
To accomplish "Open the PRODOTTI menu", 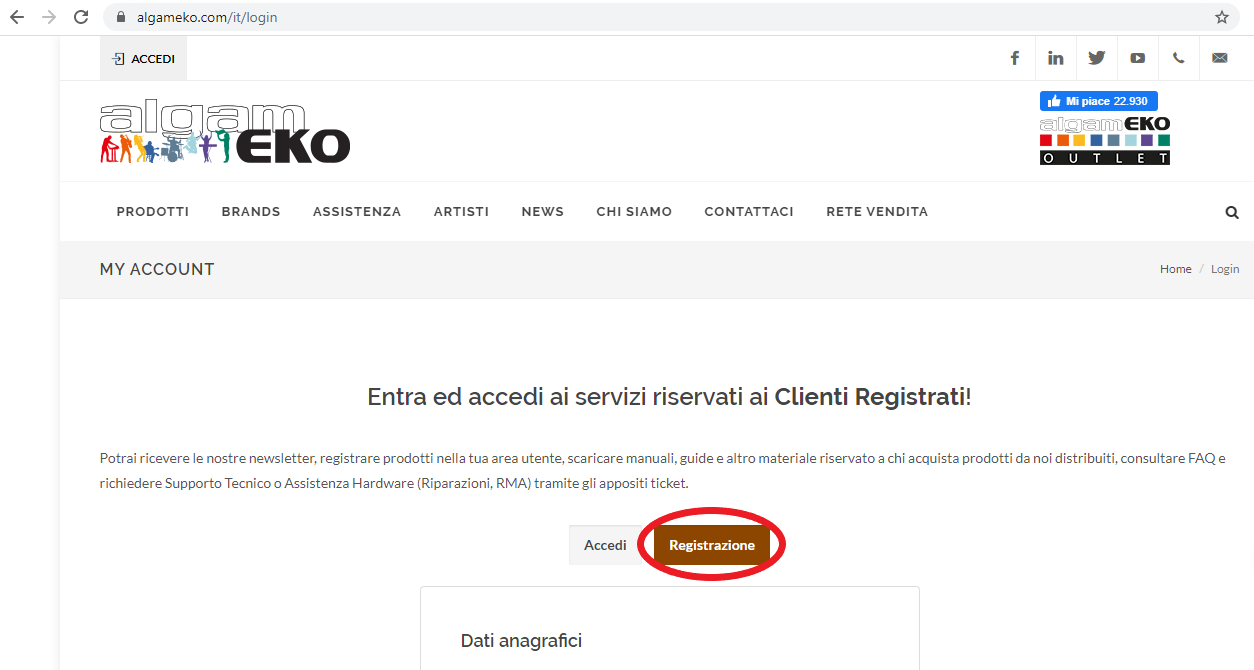I will click(153, 212).
